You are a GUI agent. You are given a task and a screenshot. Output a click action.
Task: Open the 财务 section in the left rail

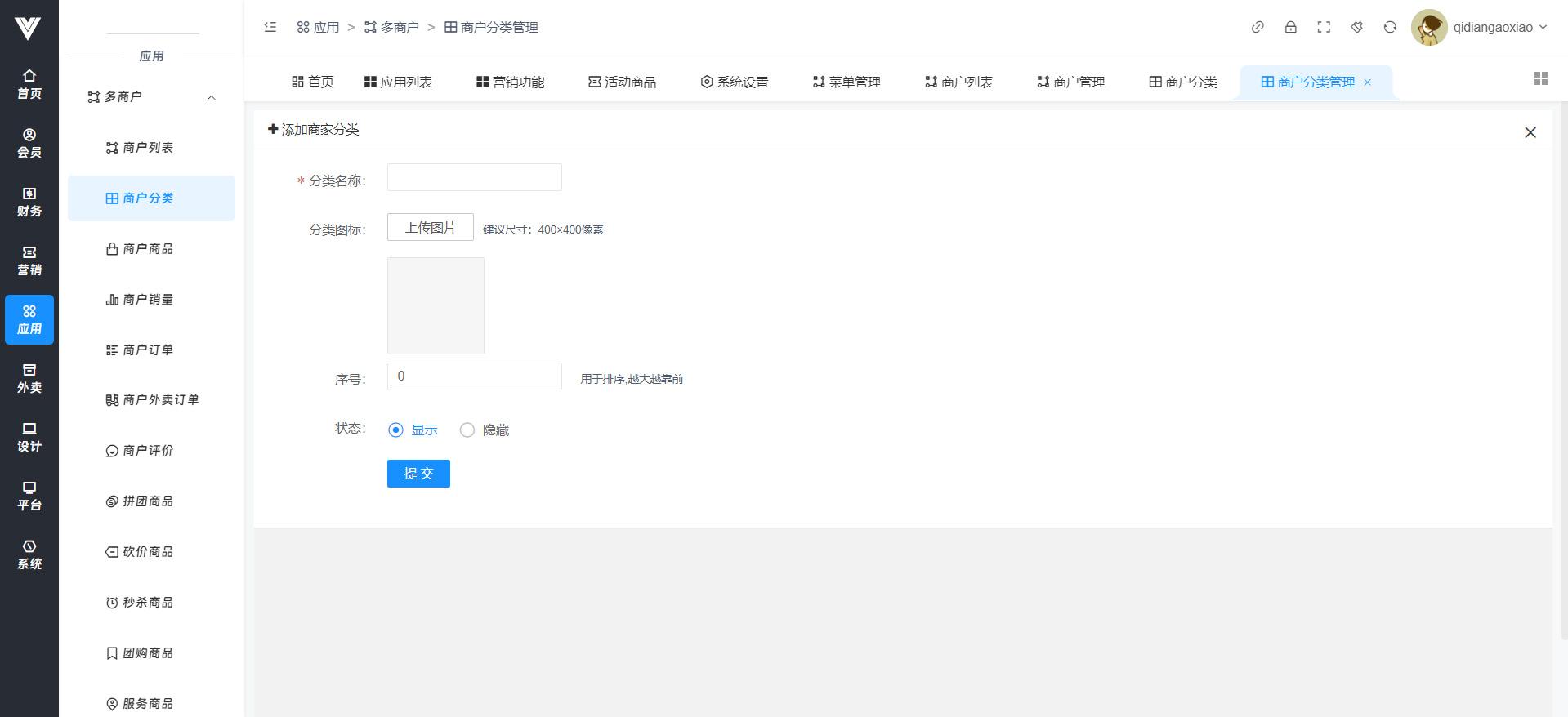(29, 202)
